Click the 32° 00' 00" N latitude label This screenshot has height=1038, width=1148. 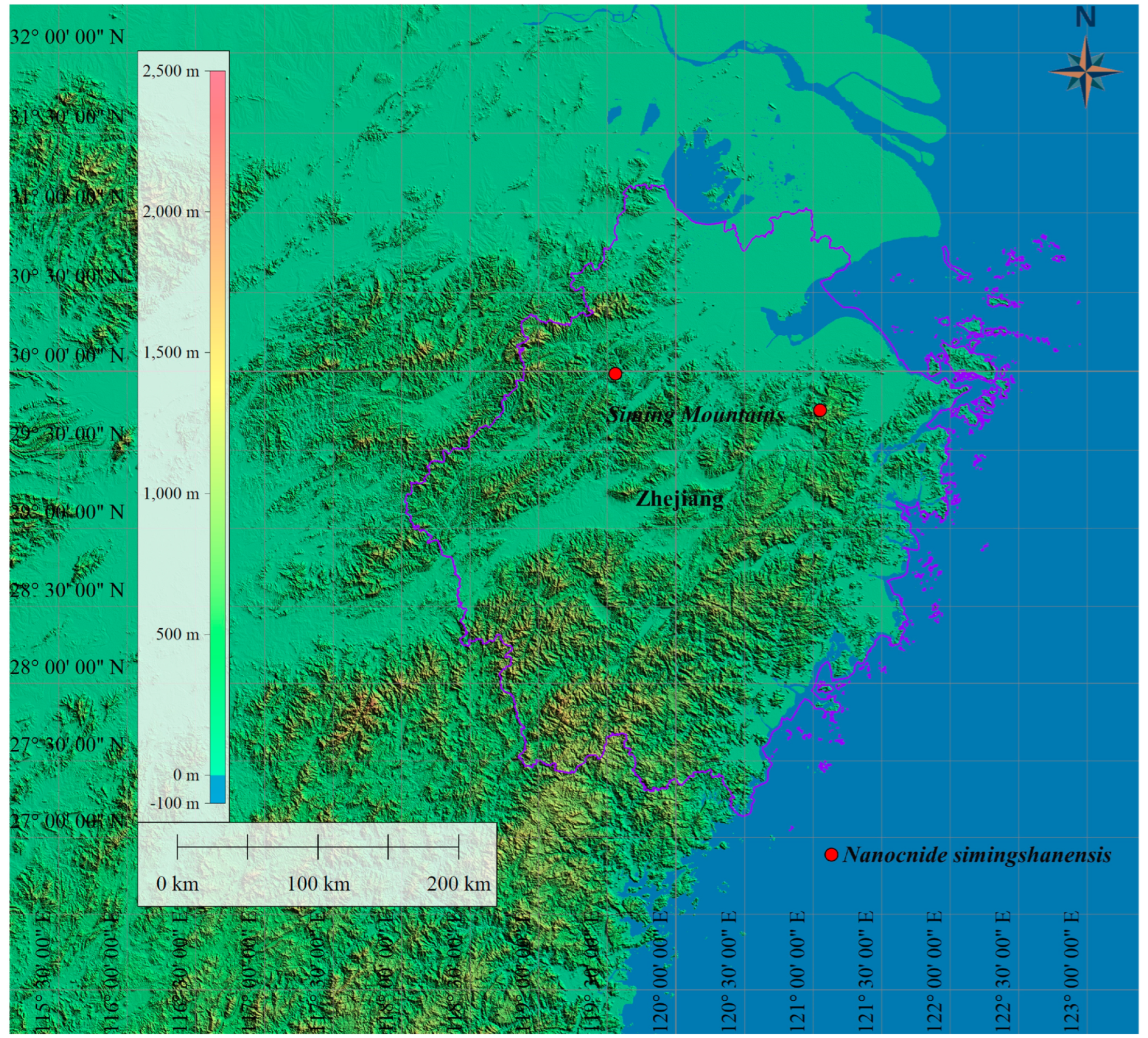click(67, 37)
